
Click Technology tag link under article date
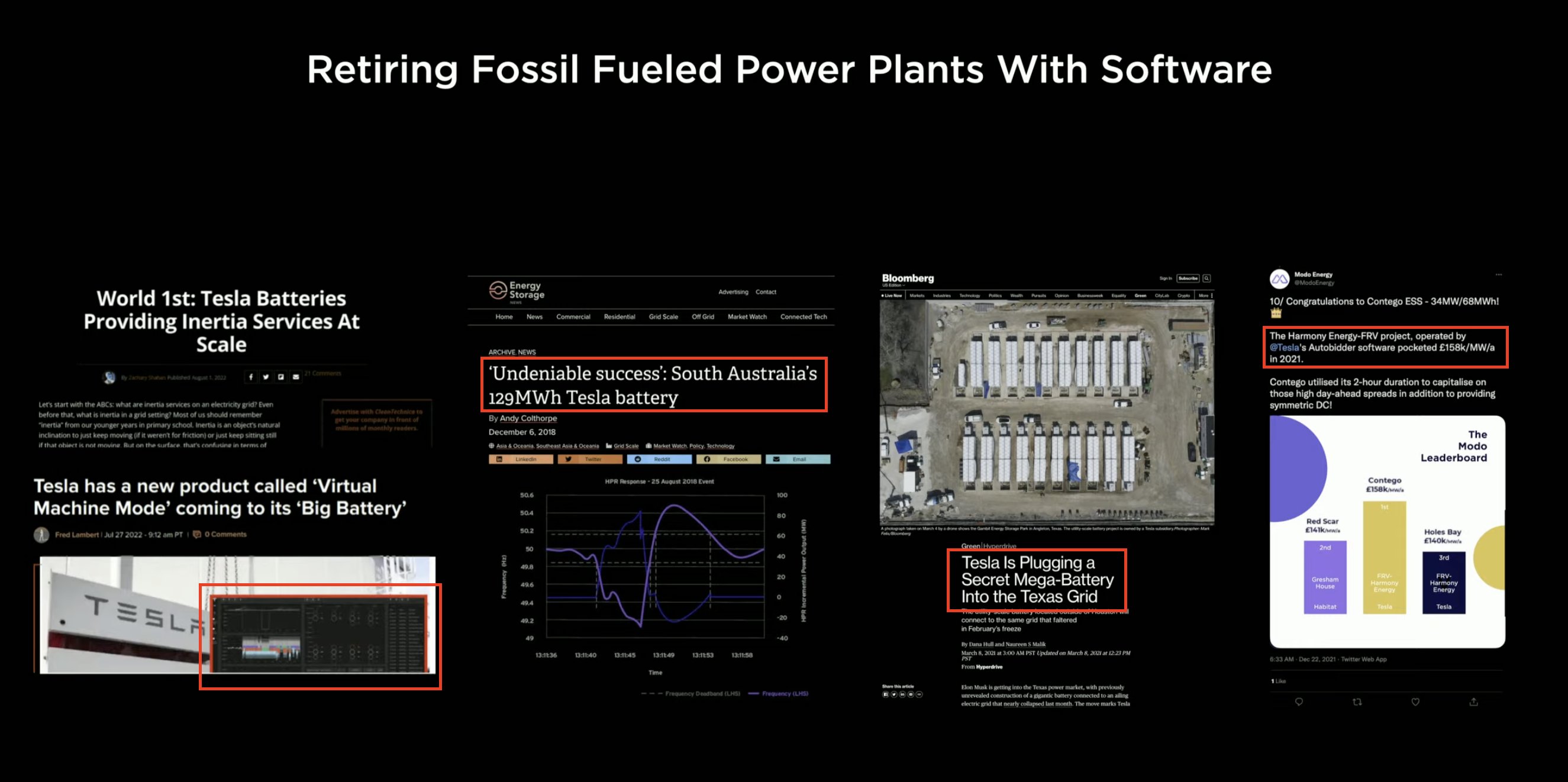(720, 446)
